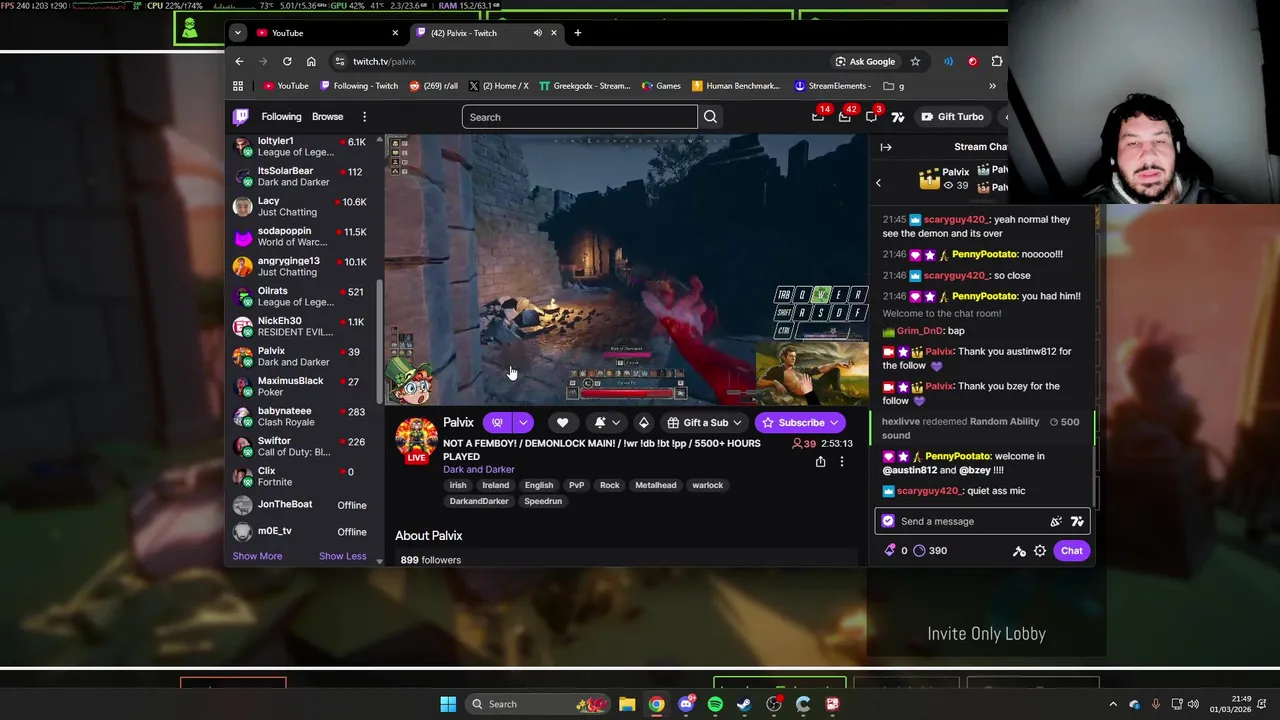Click the Chat send button
Screen dimensions: 1280x720
point(1071,551)
